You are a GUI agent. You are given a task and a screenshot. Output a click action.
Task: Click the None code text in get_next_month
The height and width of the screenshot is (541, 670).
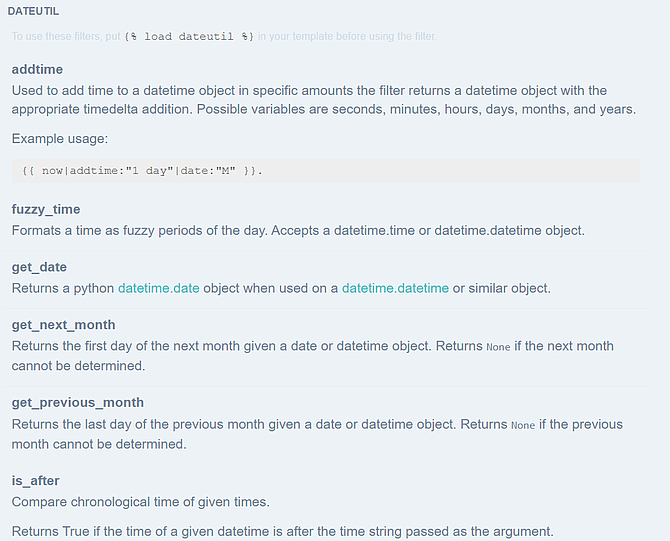point(498,347)
